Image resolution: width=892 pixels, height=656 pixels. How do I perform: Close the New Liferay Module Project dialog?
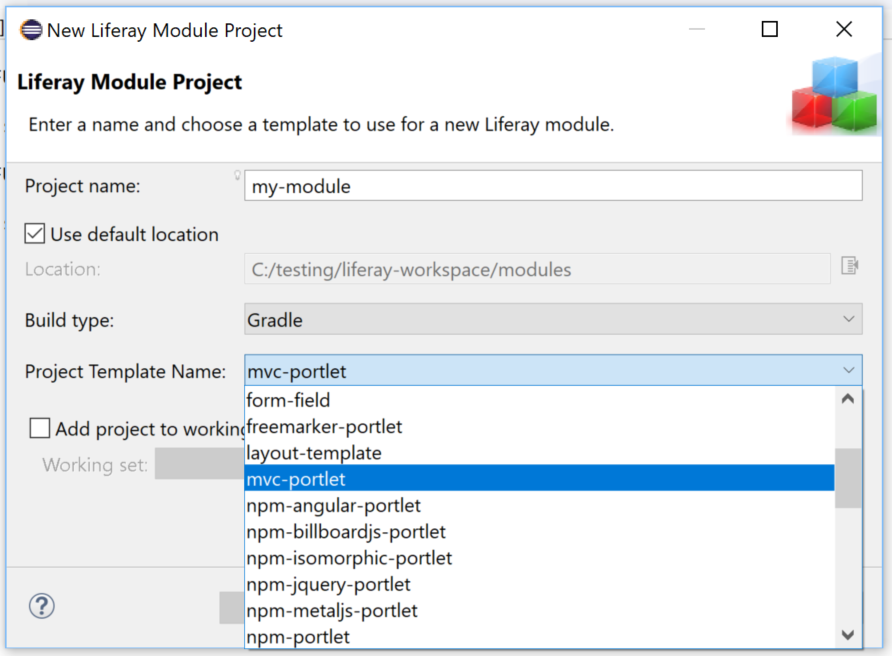[844, 29]
